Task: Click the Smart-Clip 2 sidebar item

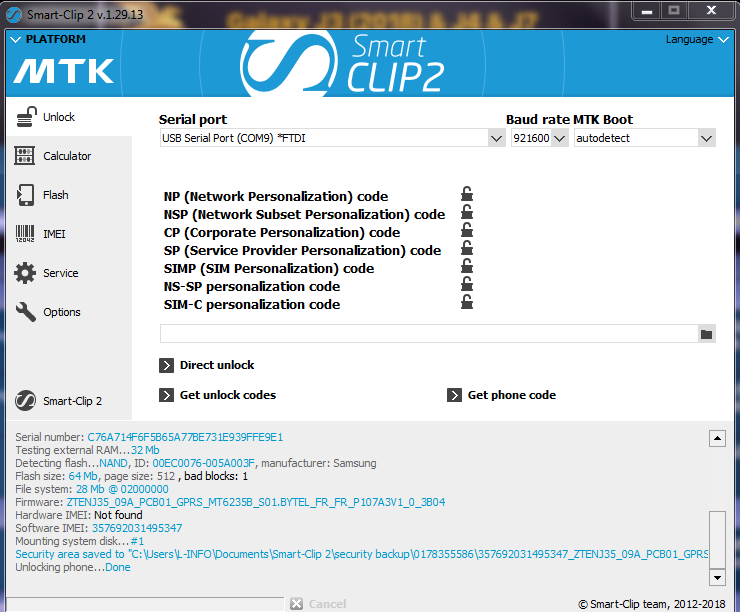Action: point(69,401)
